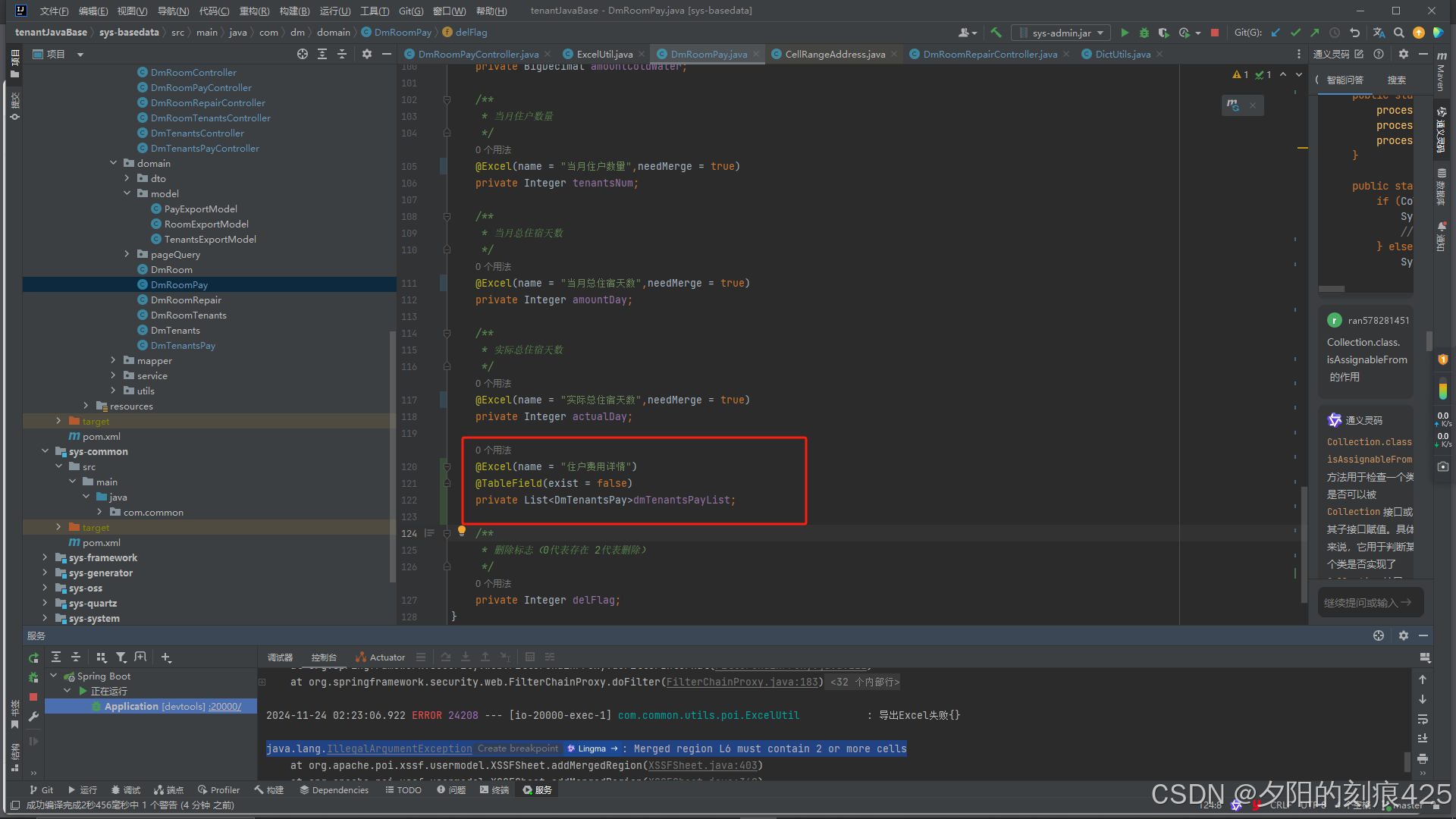Switch to ExcelUtil.java tab
Viewport: 1456px width, 819px height.
[x=604, y=54]
